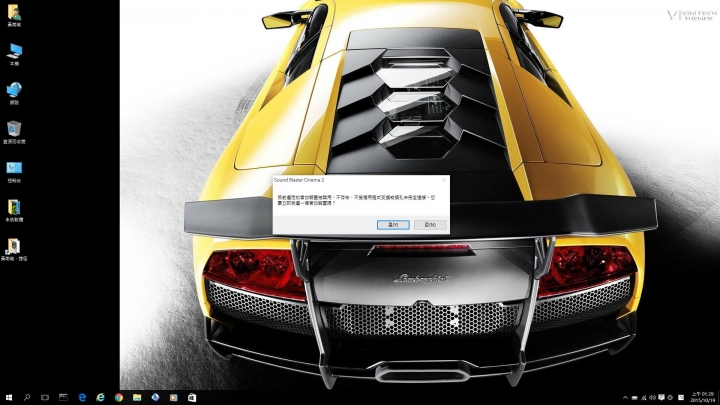Open the taskbar clock and date
This screenshot has height=405, width=720.
coord(702,398)
